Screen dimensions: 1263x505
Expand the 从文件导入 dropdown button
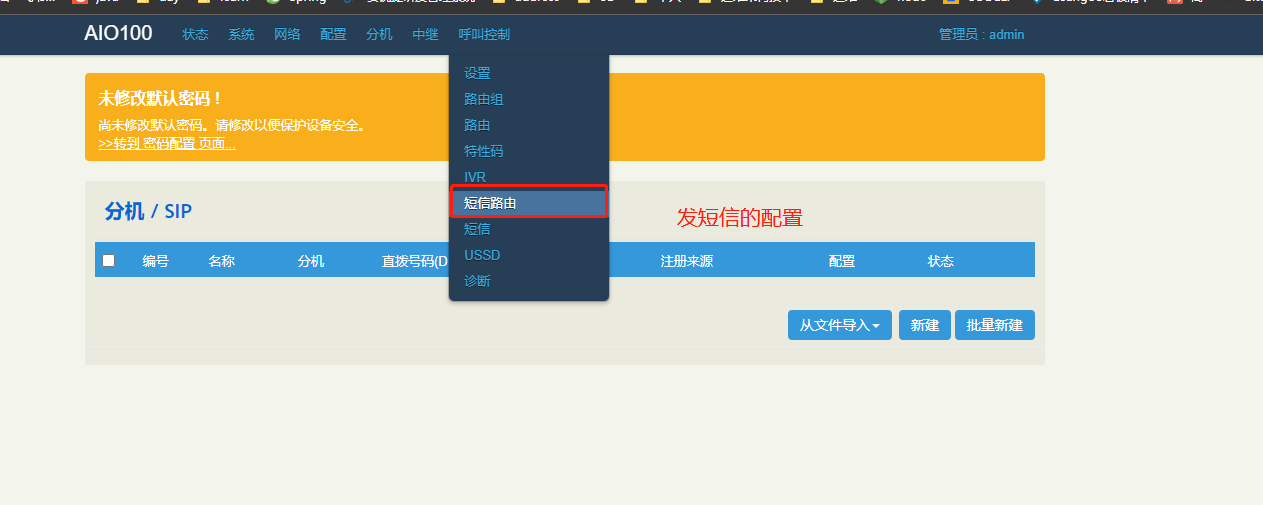(x=840, y=325)
